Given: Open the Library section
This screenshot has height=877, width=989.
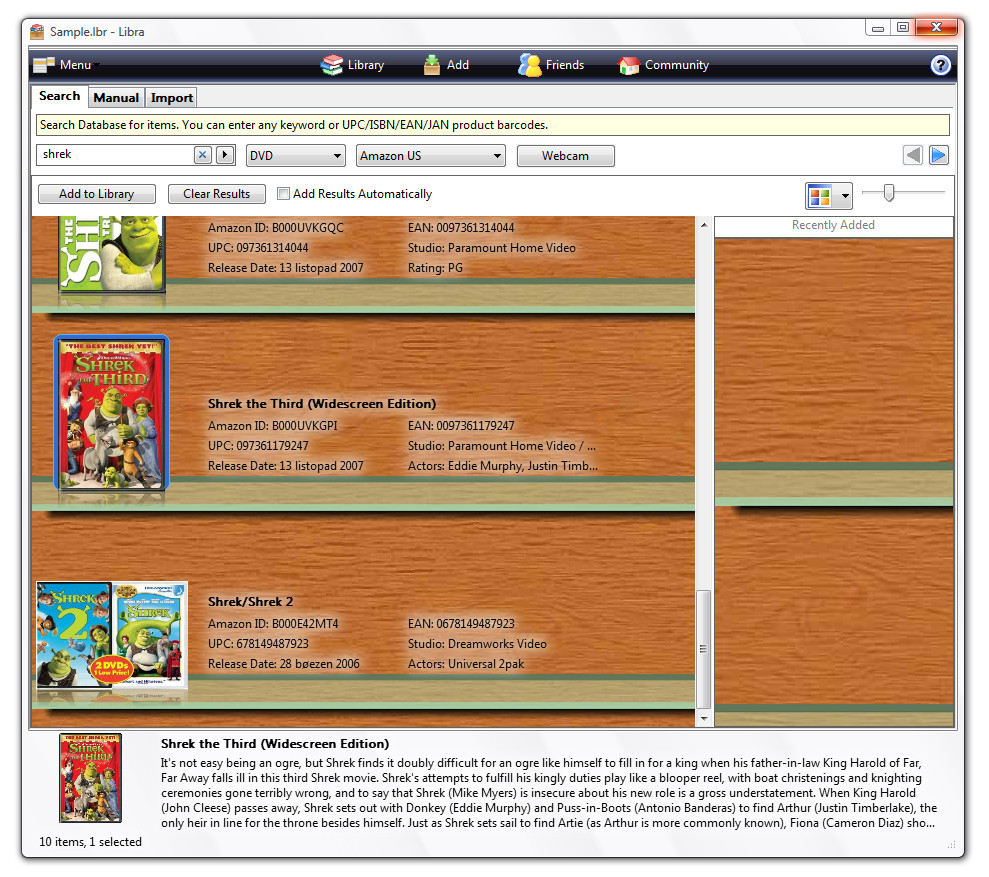Looking at the screenshot, I should point(353,64).
